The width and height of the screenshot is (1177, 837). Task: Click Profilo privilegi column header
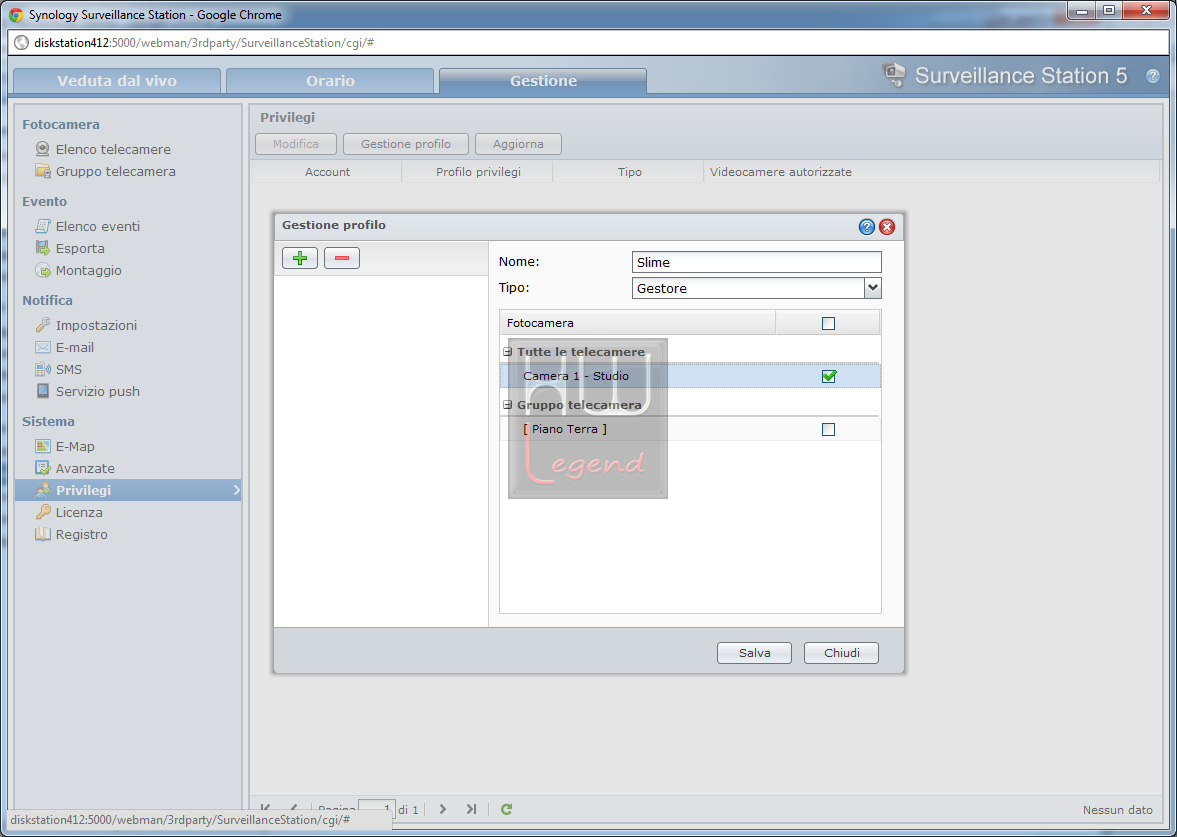coord(478,172)
